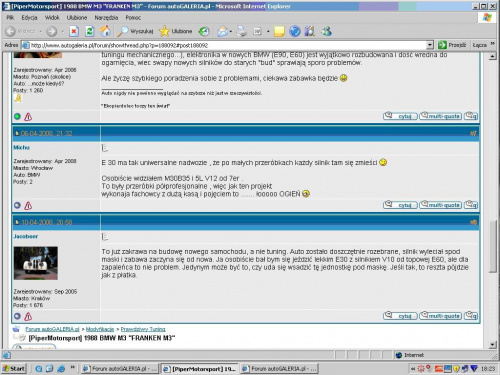This screenshot has height=375, width=500.
Task: Open the History toolbar icon
Action: point(204,32)
